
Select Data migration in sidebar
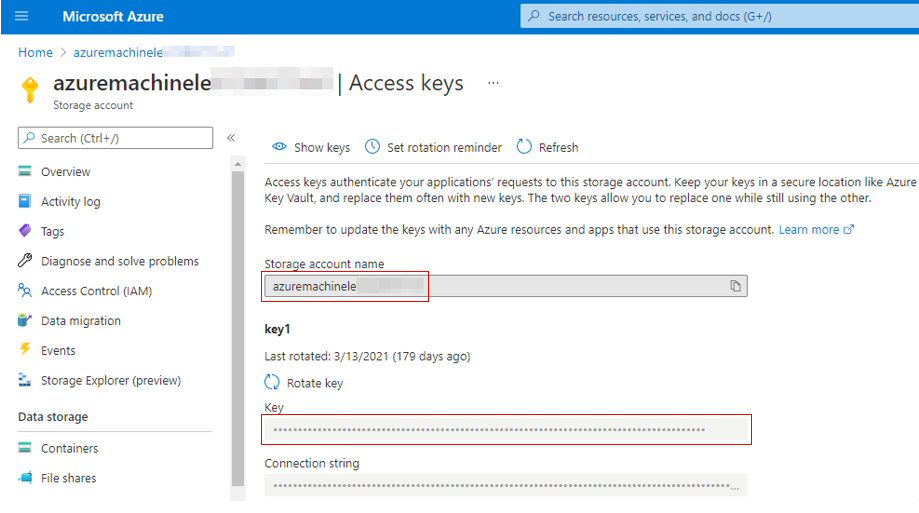tap(80, 321)
